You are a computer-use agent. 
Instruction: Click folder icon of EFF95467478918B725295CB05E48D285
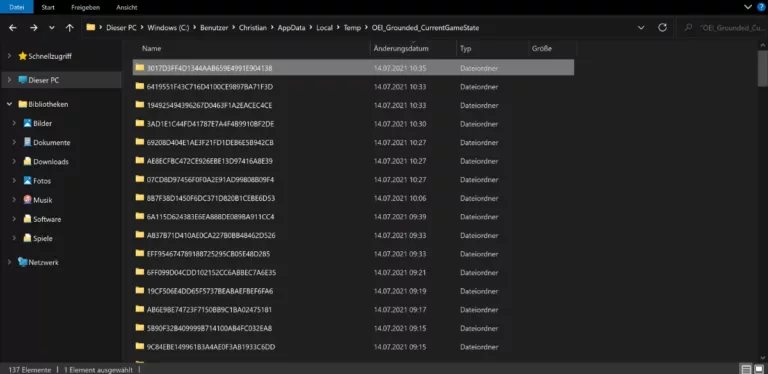[x=140, y=254]
